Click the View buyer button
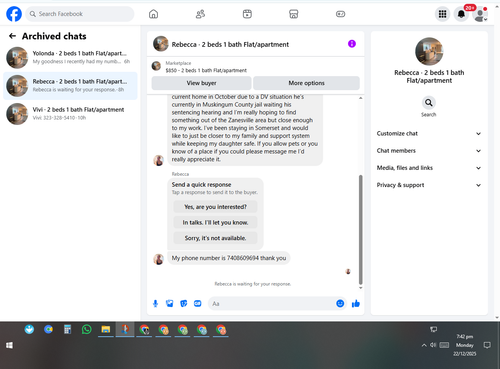 201,83
